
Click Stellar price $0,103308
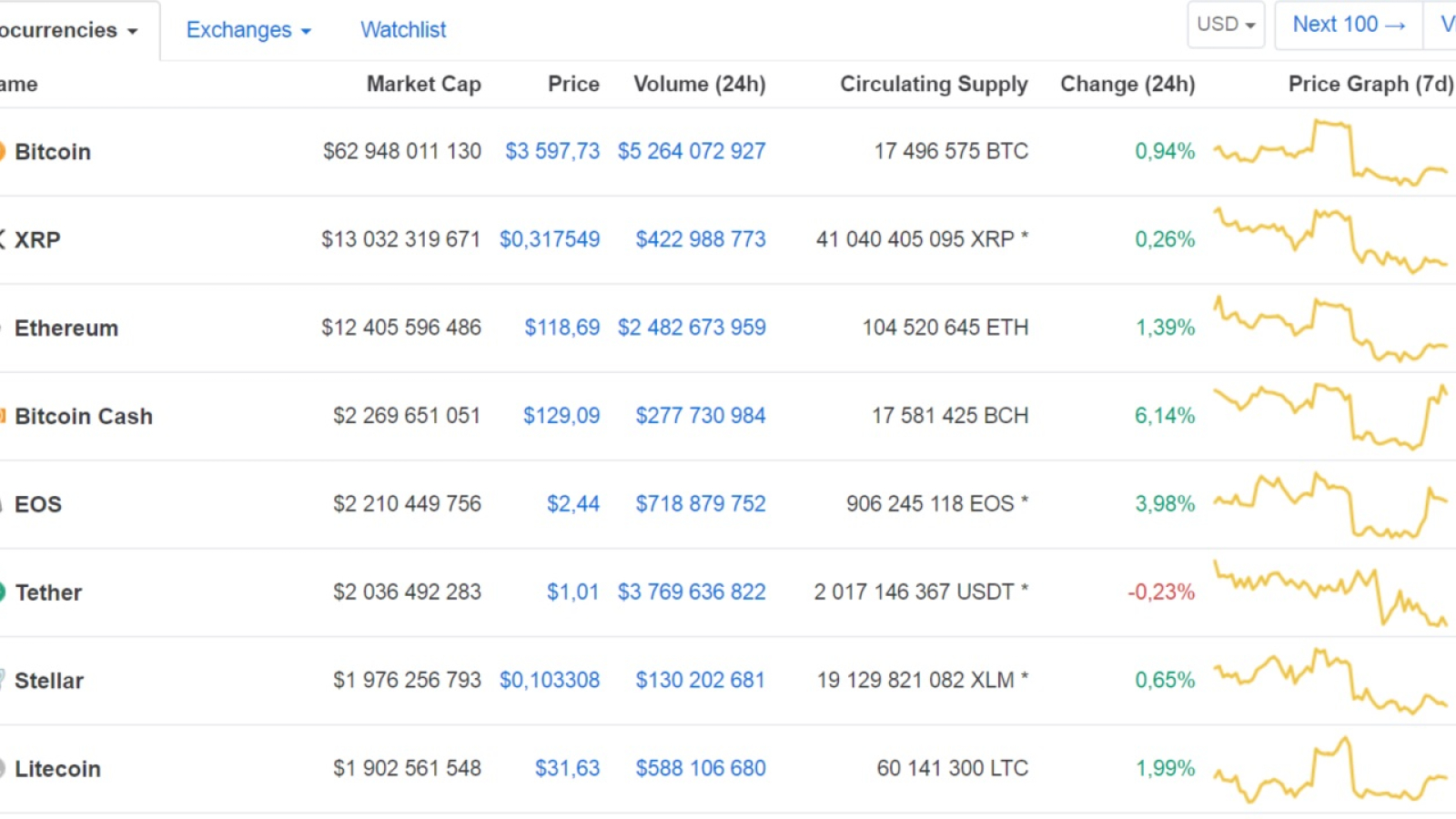(x=550, y=681)
